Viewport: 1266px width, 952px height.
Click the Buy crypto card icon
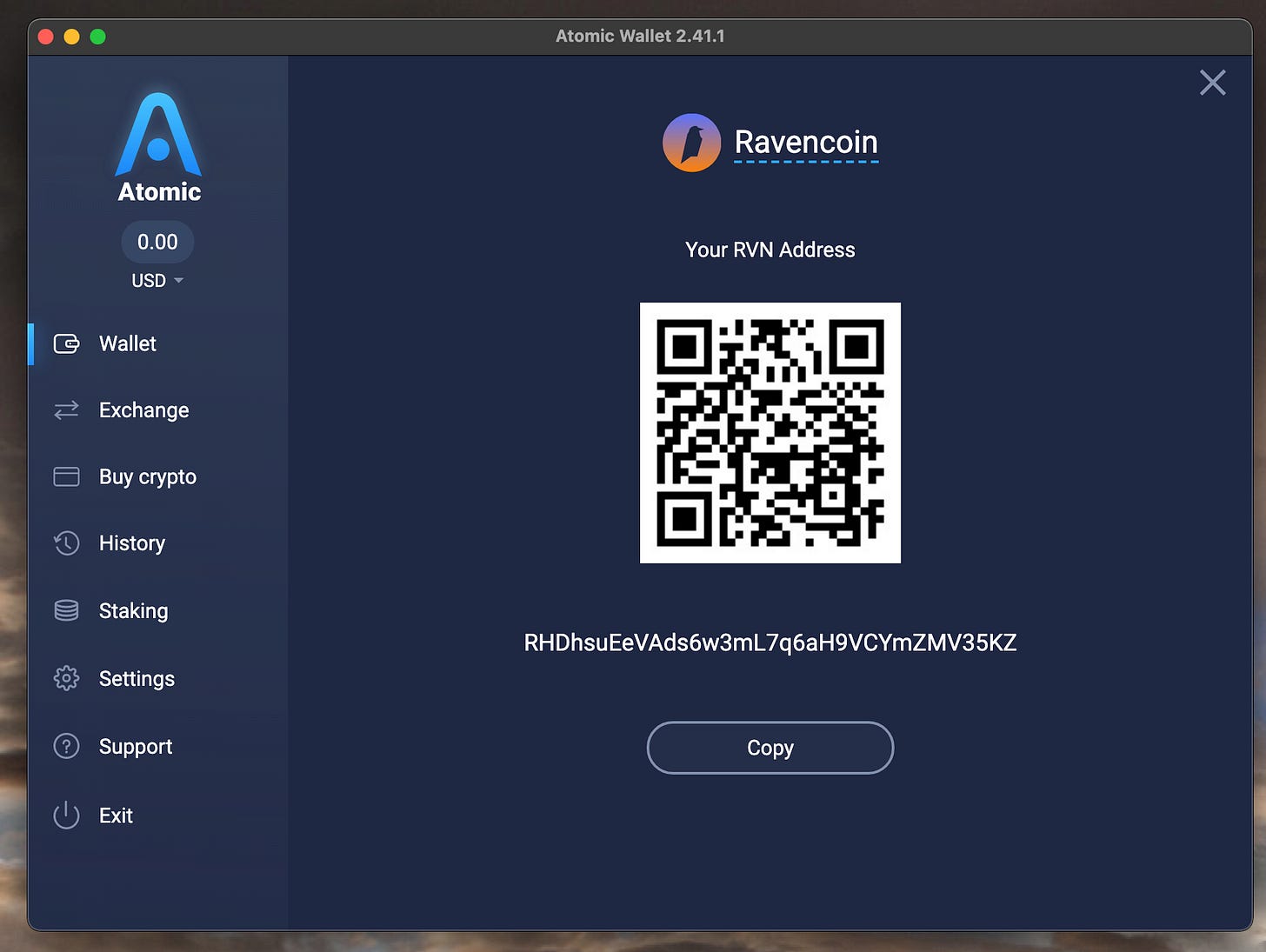click(x=66, y=476)
